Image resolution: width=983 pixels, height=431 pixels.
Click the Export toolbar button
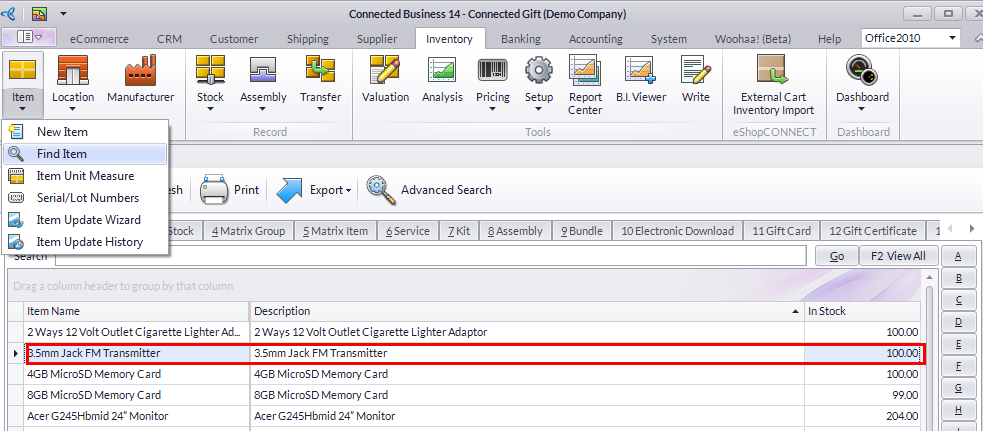pyautogui.click(x=313, y=190)
